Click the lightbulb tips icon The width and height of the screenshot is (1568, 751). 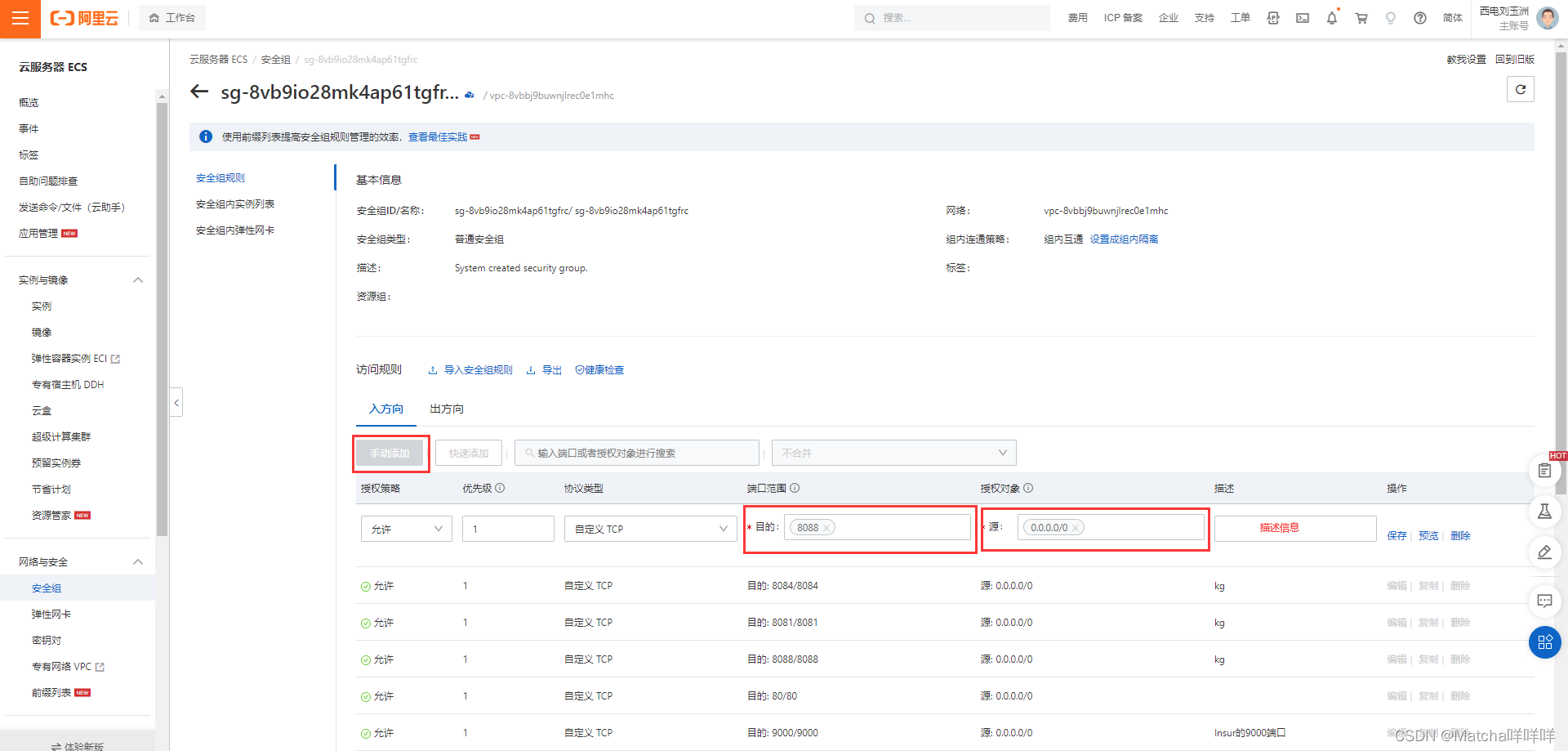click(1391, 18)
